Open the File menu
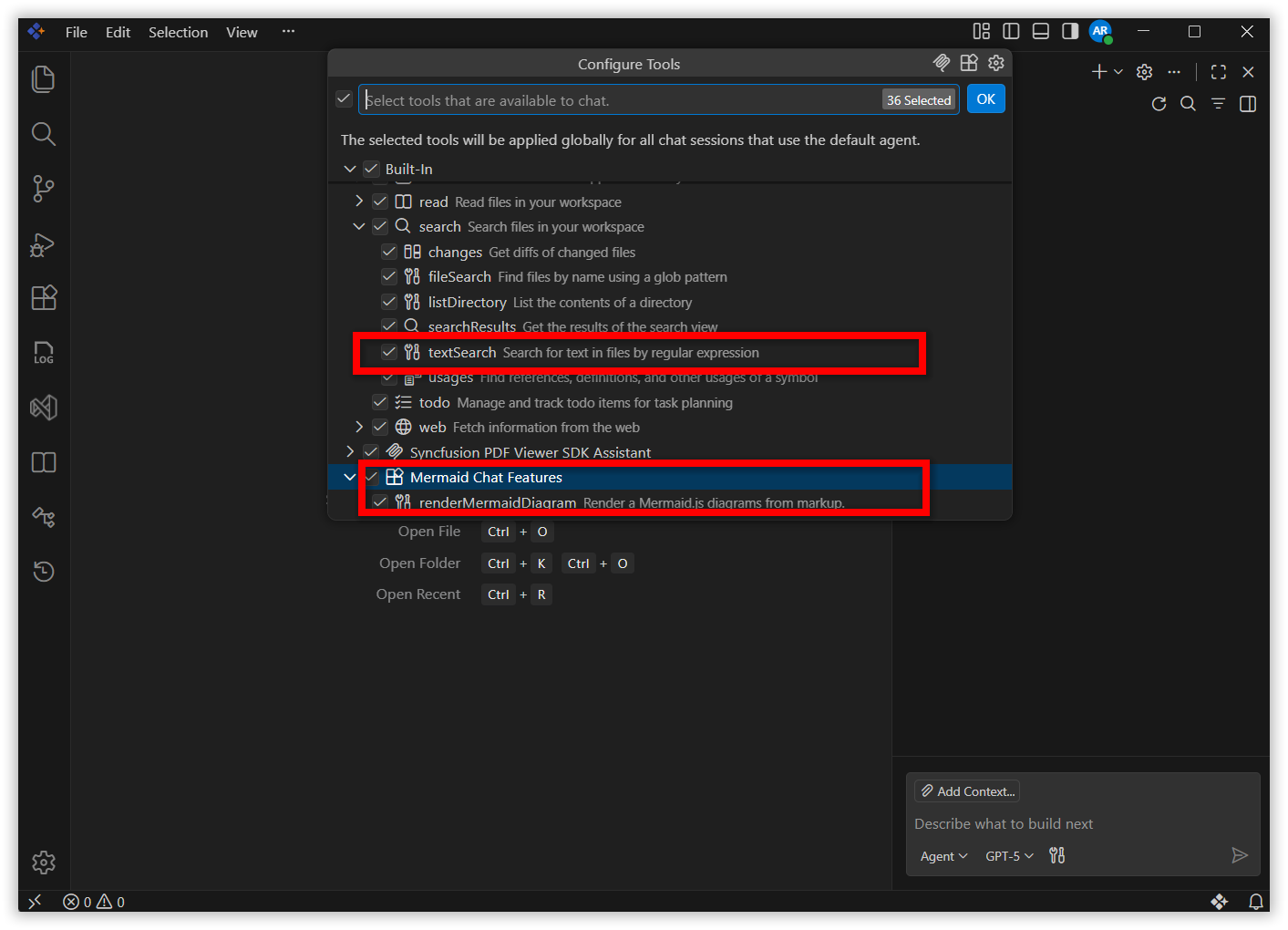 pos(77,32)
